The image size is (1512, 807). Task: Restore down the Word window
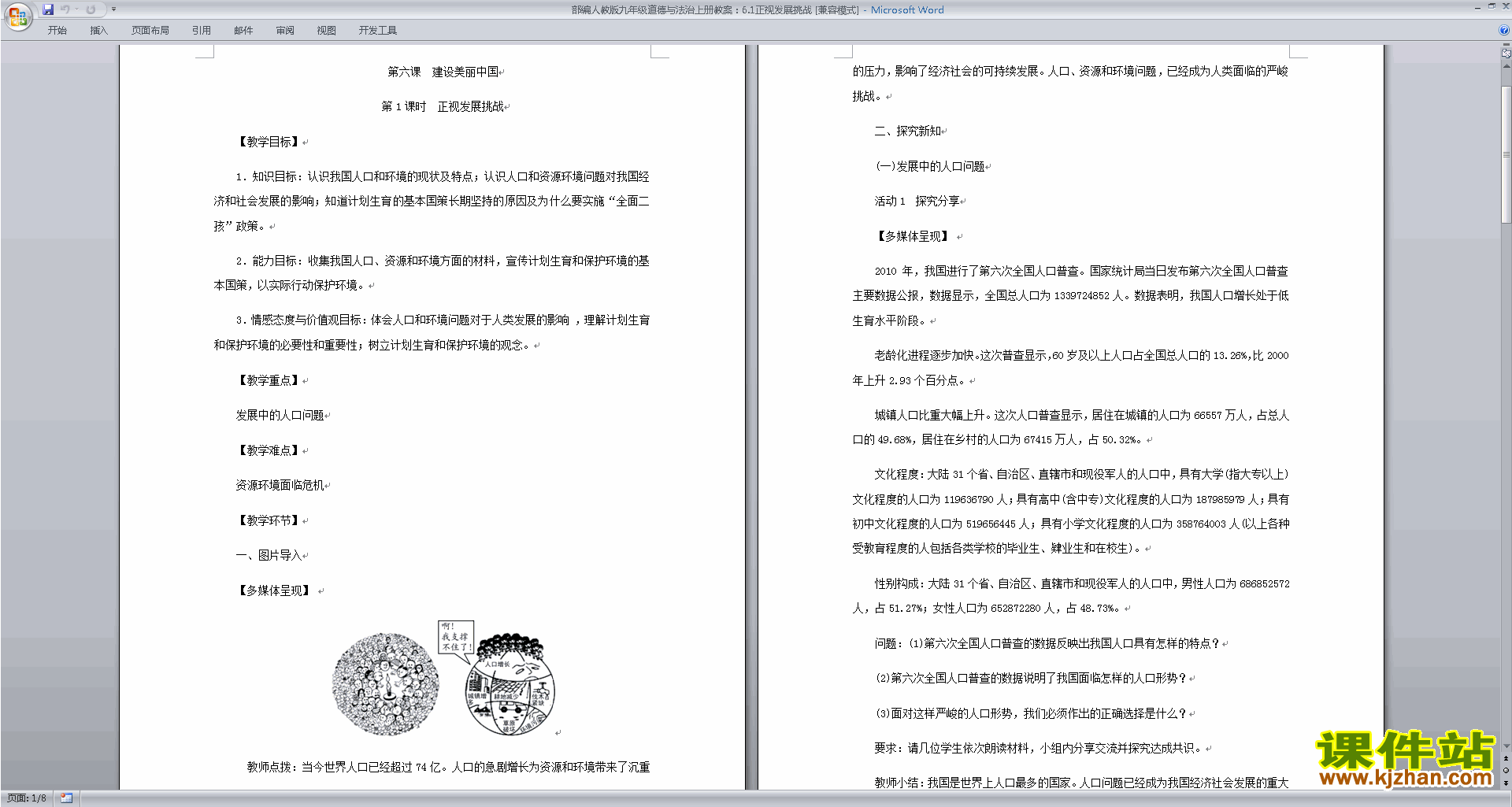click(1492, 6)
